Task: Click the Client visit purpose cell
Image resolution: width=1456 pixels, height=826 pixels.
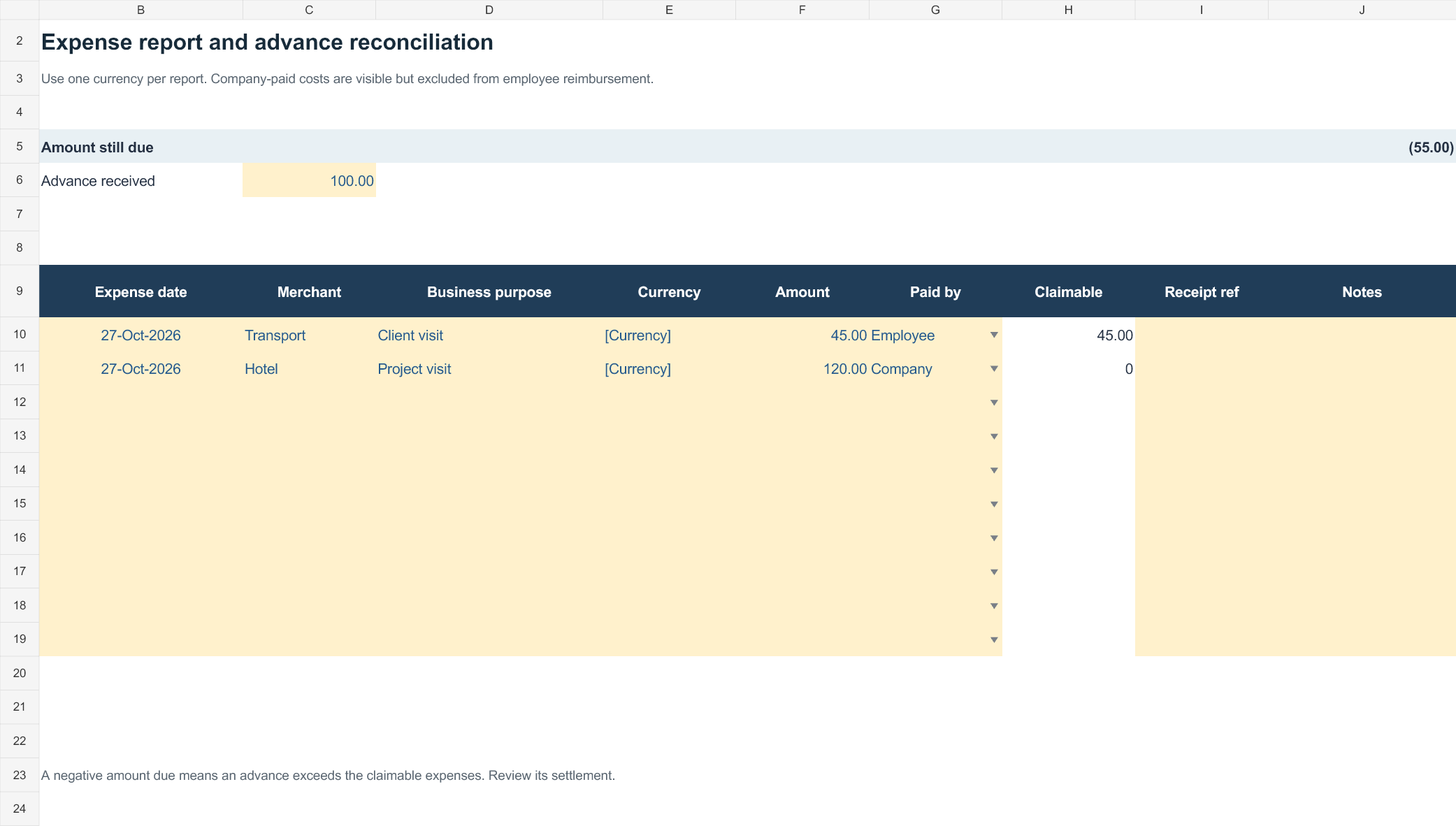Action: tap(489, 335)
